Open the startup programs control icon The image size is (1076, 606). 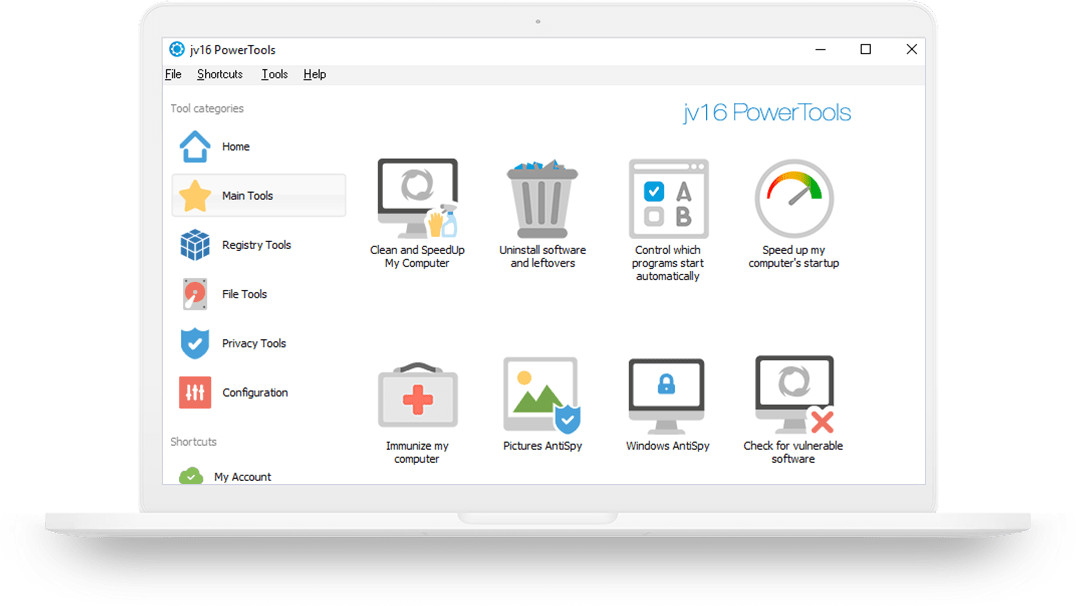coord(668,199)
